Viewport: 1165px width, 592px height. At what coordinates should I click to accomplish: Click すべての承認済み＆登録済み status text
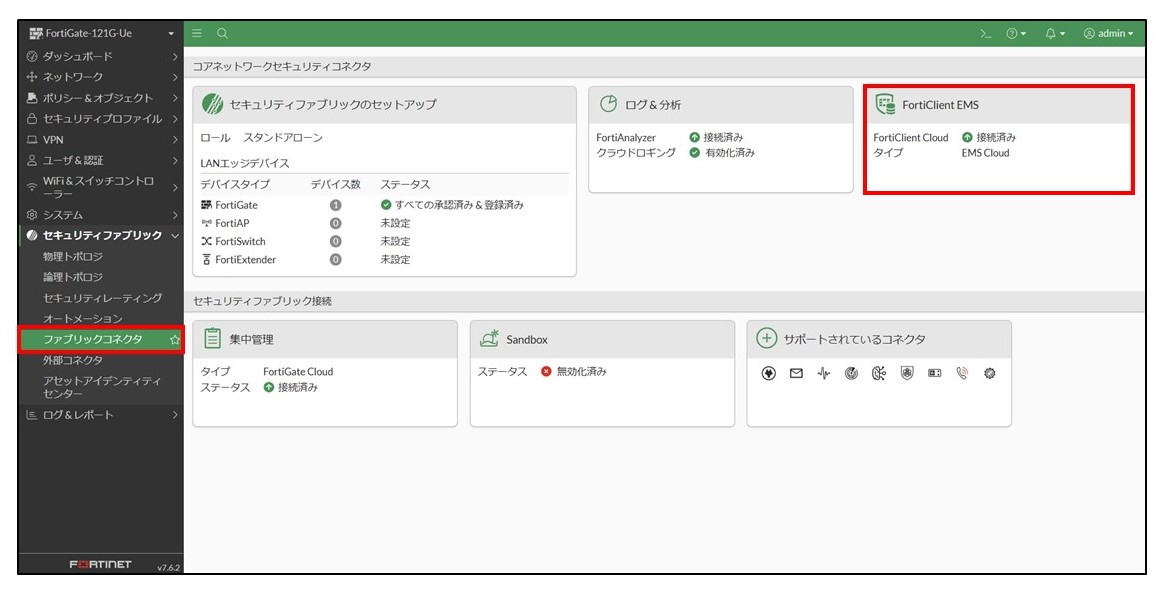pyautogui.click(x=459, y=205)
